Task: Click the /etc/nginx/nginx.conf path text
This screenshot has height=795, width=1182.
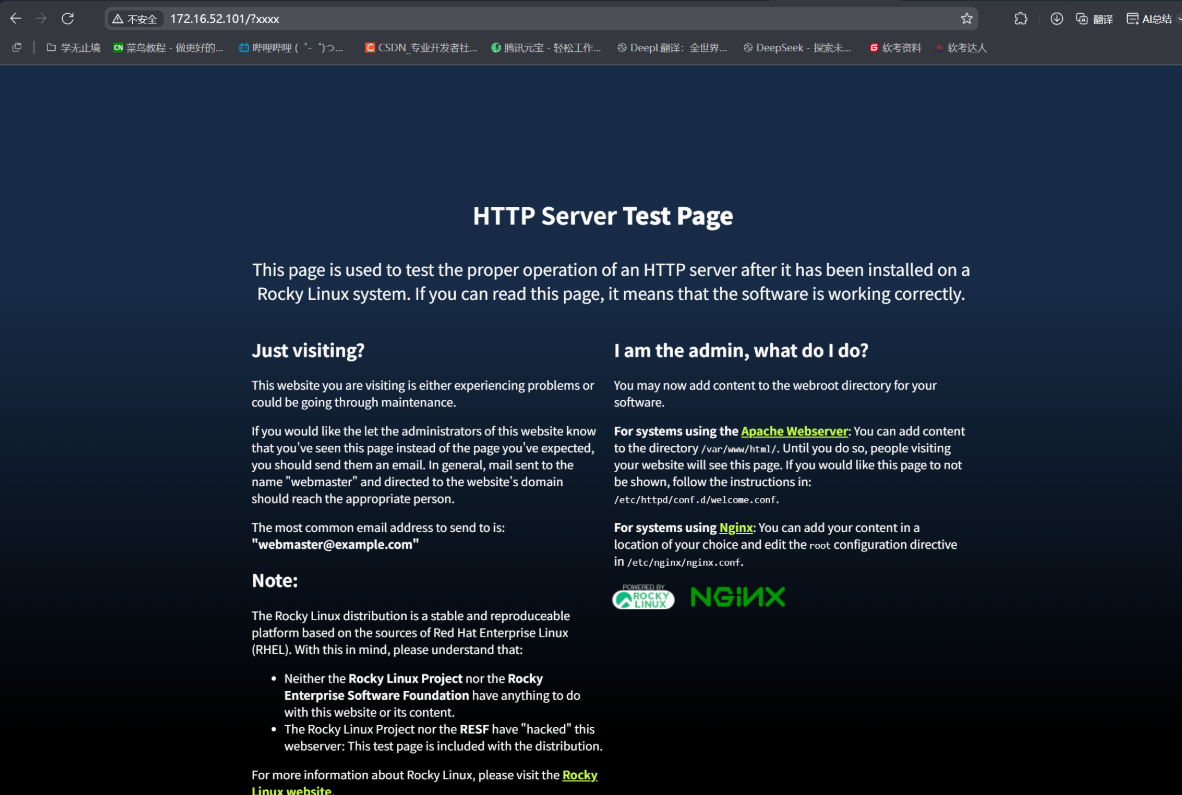Action: click(684, 562)
